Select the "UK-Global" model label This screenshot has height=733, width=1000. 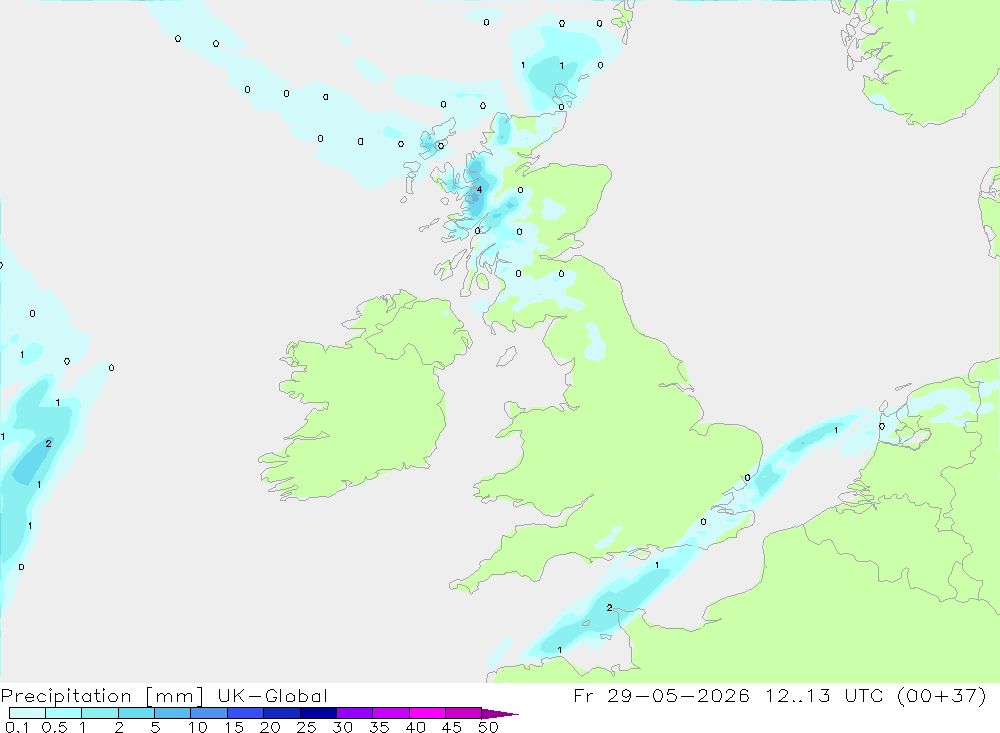272,696
